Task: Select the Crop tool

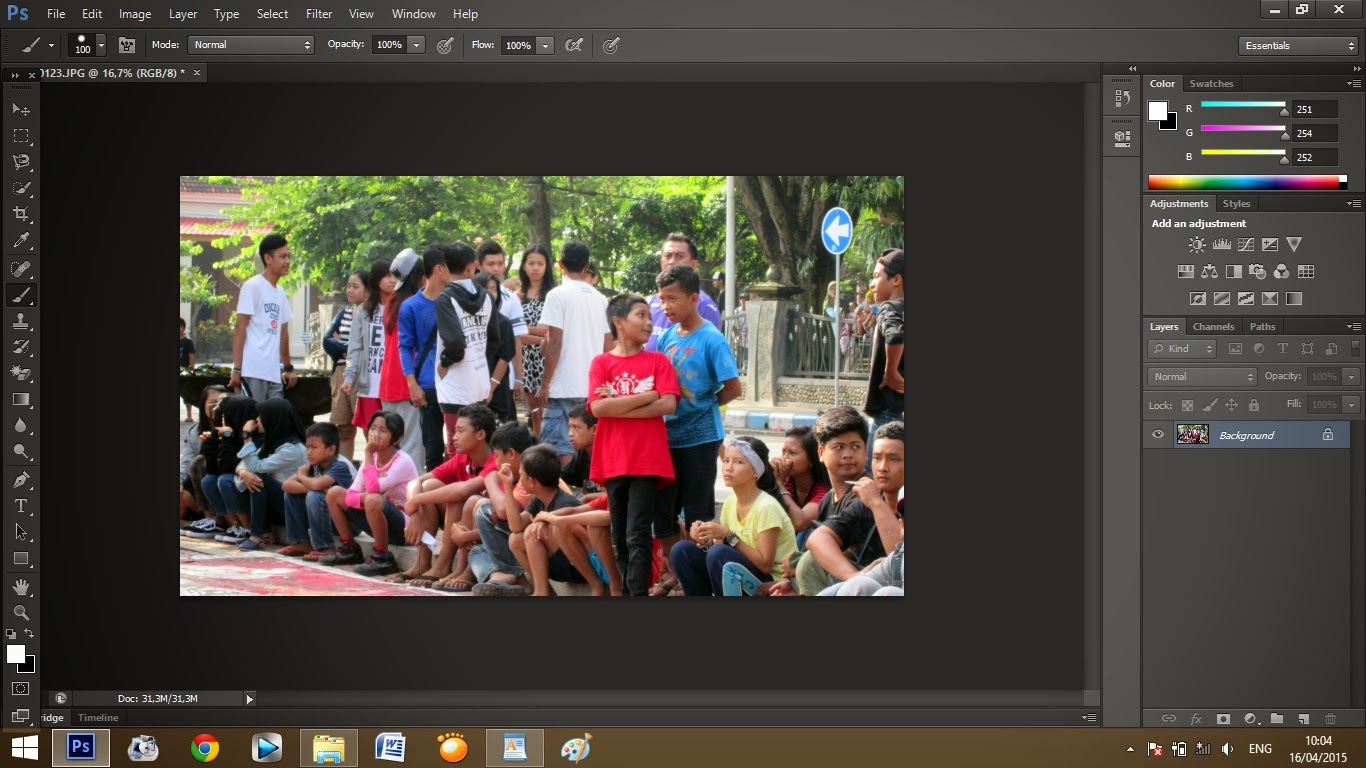Action: click(x=20, y=213)
